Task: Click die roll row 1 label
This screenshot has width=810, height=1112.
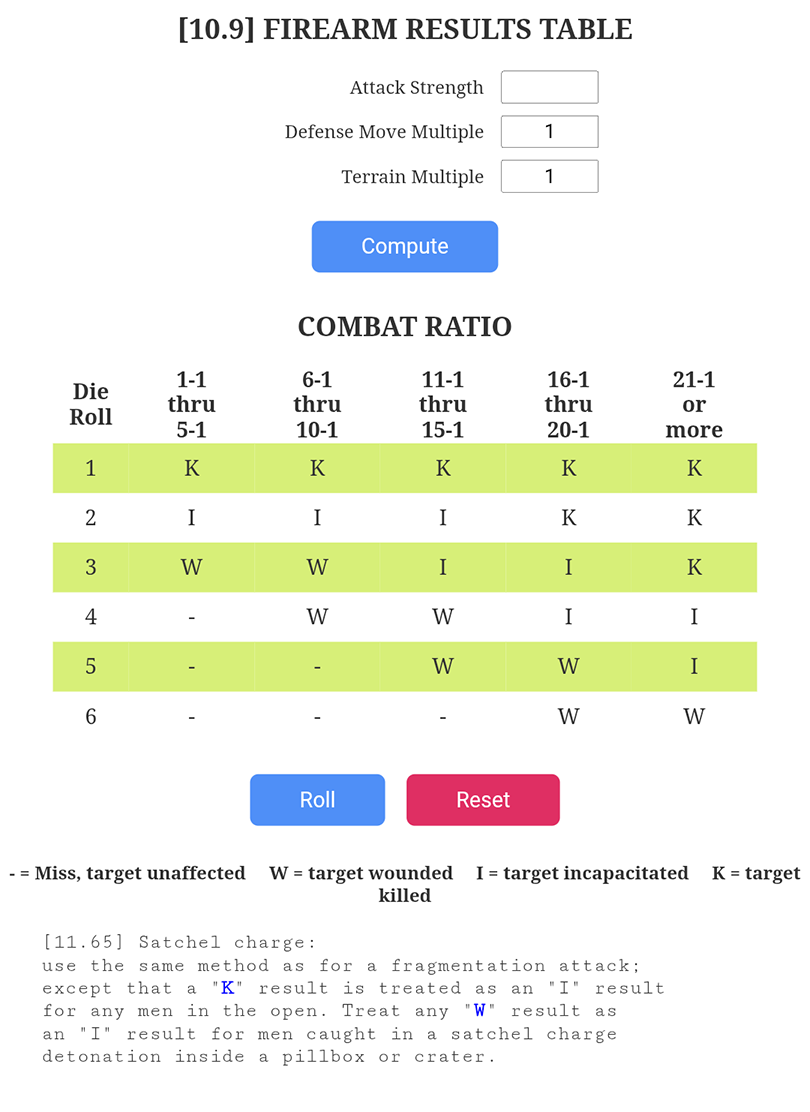Action: coord(91,468)
